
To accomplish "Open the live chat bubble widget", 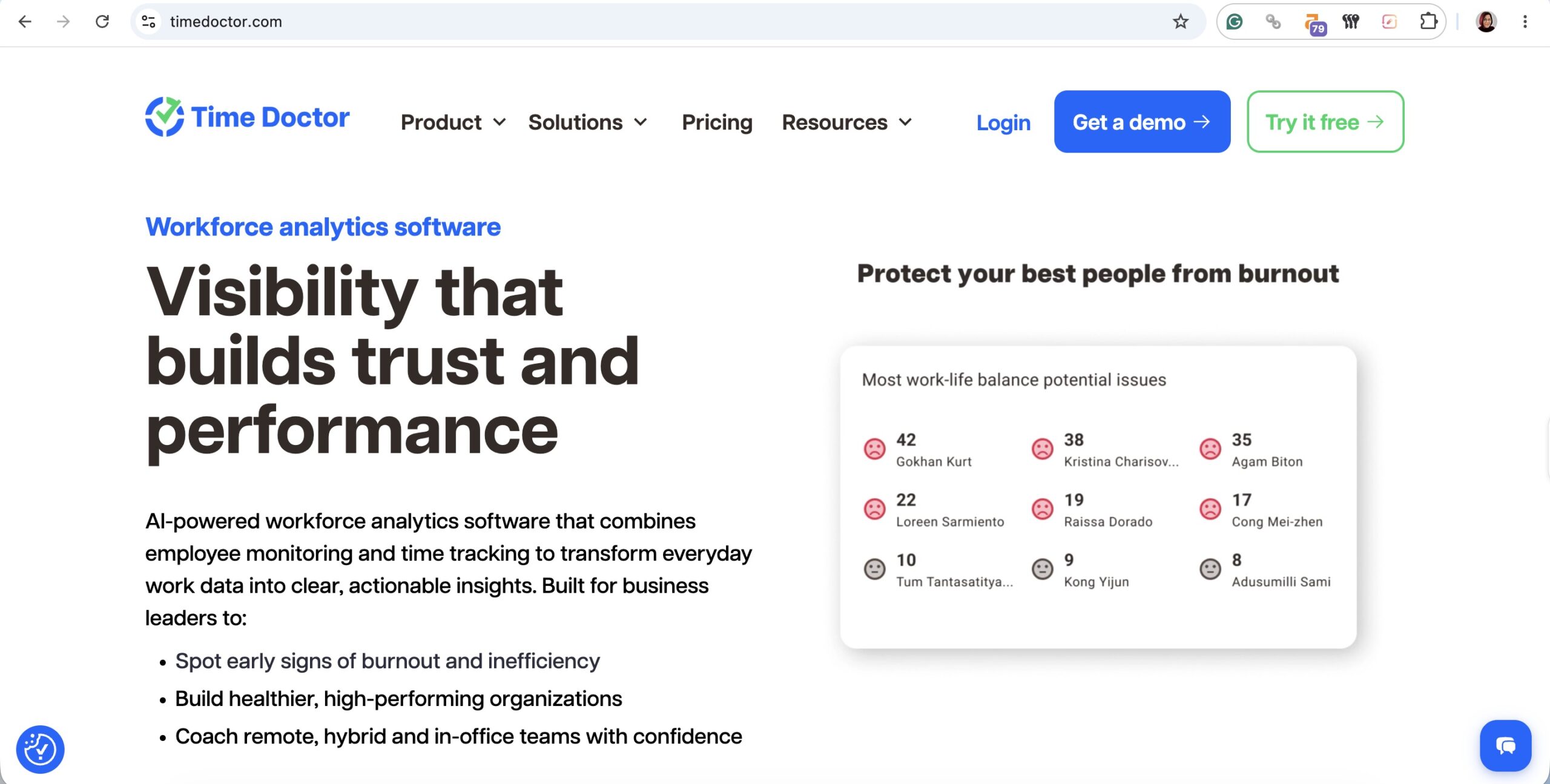I will pyautogui.click(x=1505, y=745).
